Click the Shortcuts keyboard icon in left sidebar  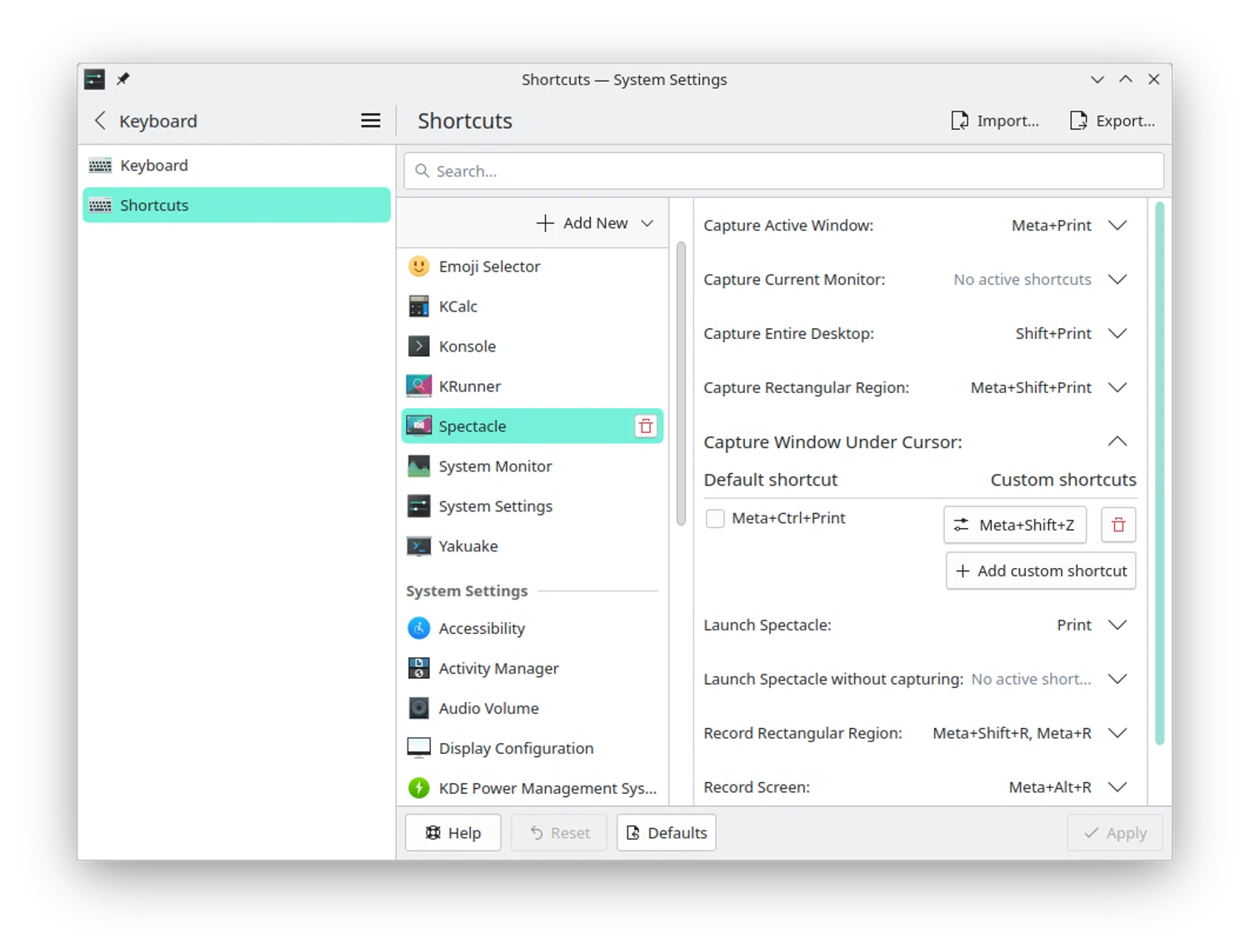[x=100, y=206]
